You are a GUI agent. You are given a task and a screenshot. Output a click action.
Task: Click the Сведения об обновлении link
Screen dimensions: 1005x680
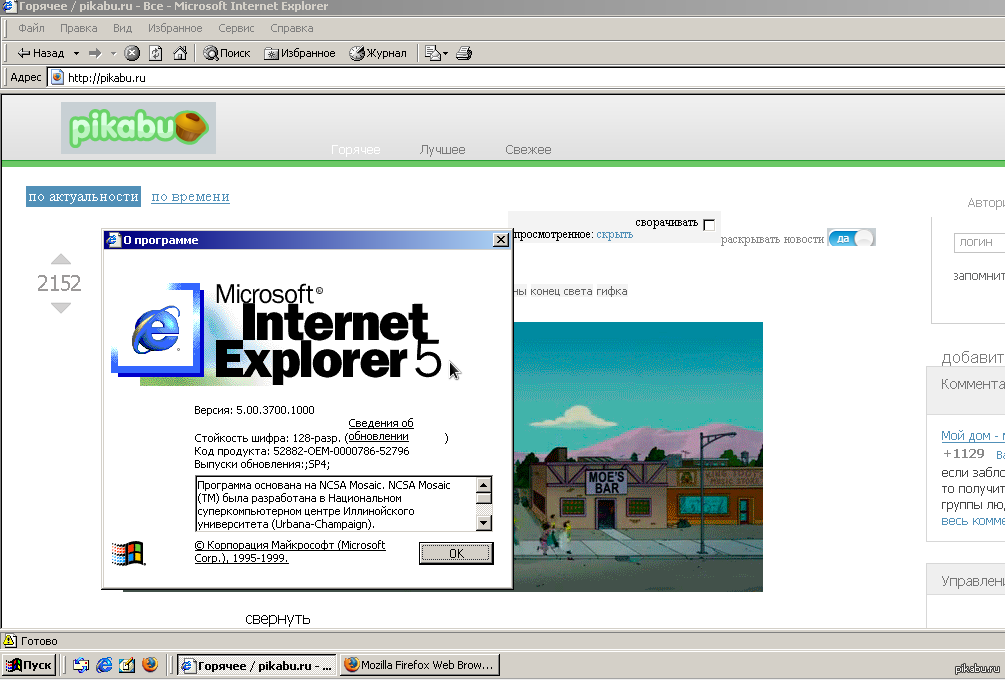[x=381, y=429]
